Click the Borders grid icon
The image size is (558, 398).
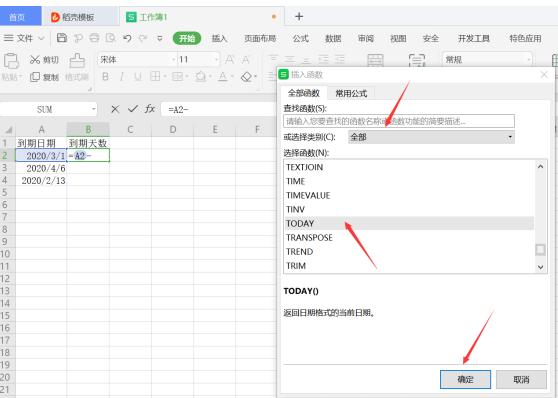click(155, 76)
